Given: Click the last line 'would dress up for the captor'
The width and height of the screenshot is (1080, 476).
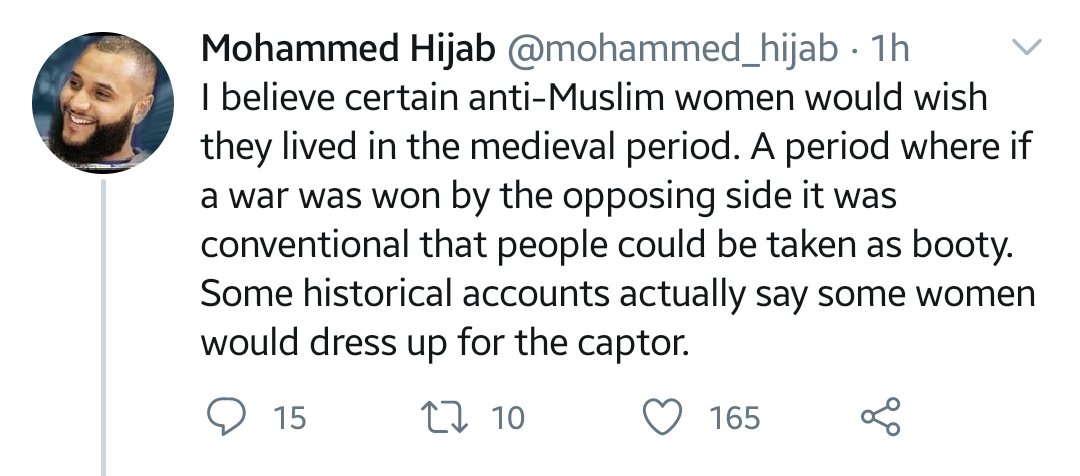Looking at the screenshot, I should (446, 344).
